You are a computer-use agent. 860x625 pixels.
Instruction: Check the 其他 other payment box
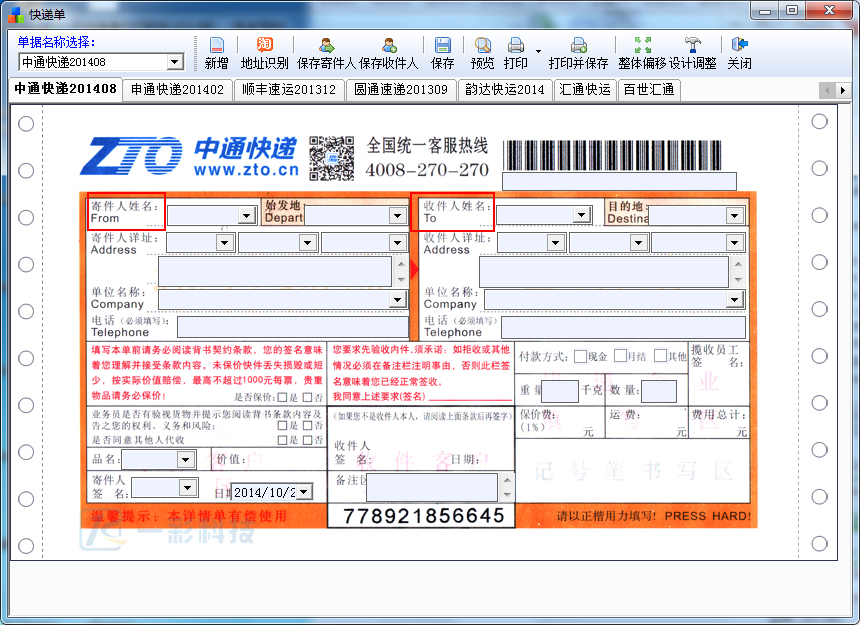(x=660, y=356)
